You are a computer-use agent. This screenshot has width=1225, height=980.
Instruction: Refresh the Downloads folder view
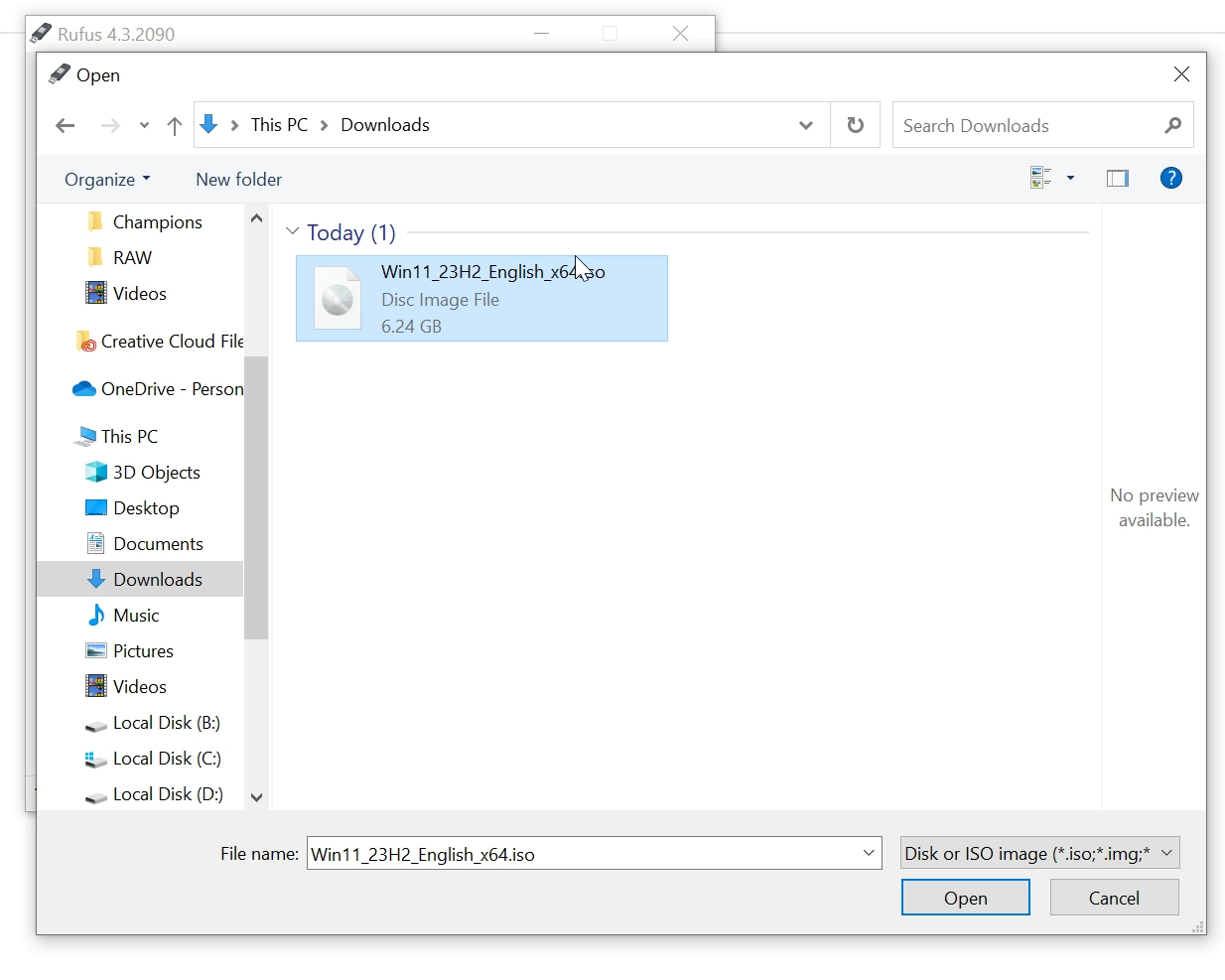click(855, 125)
